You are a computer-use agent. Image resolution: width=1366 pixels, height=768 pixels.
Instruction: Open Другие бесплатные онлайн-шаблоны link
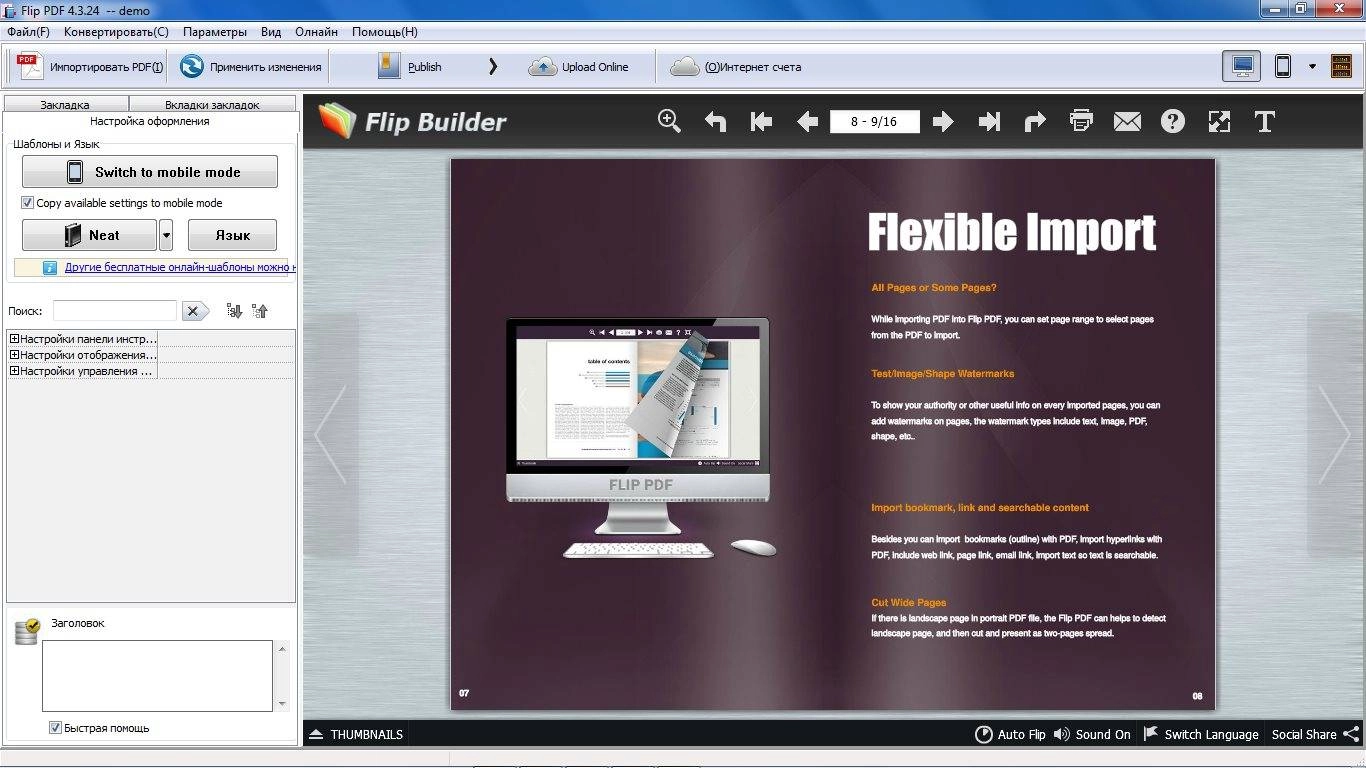coord(180,267)
